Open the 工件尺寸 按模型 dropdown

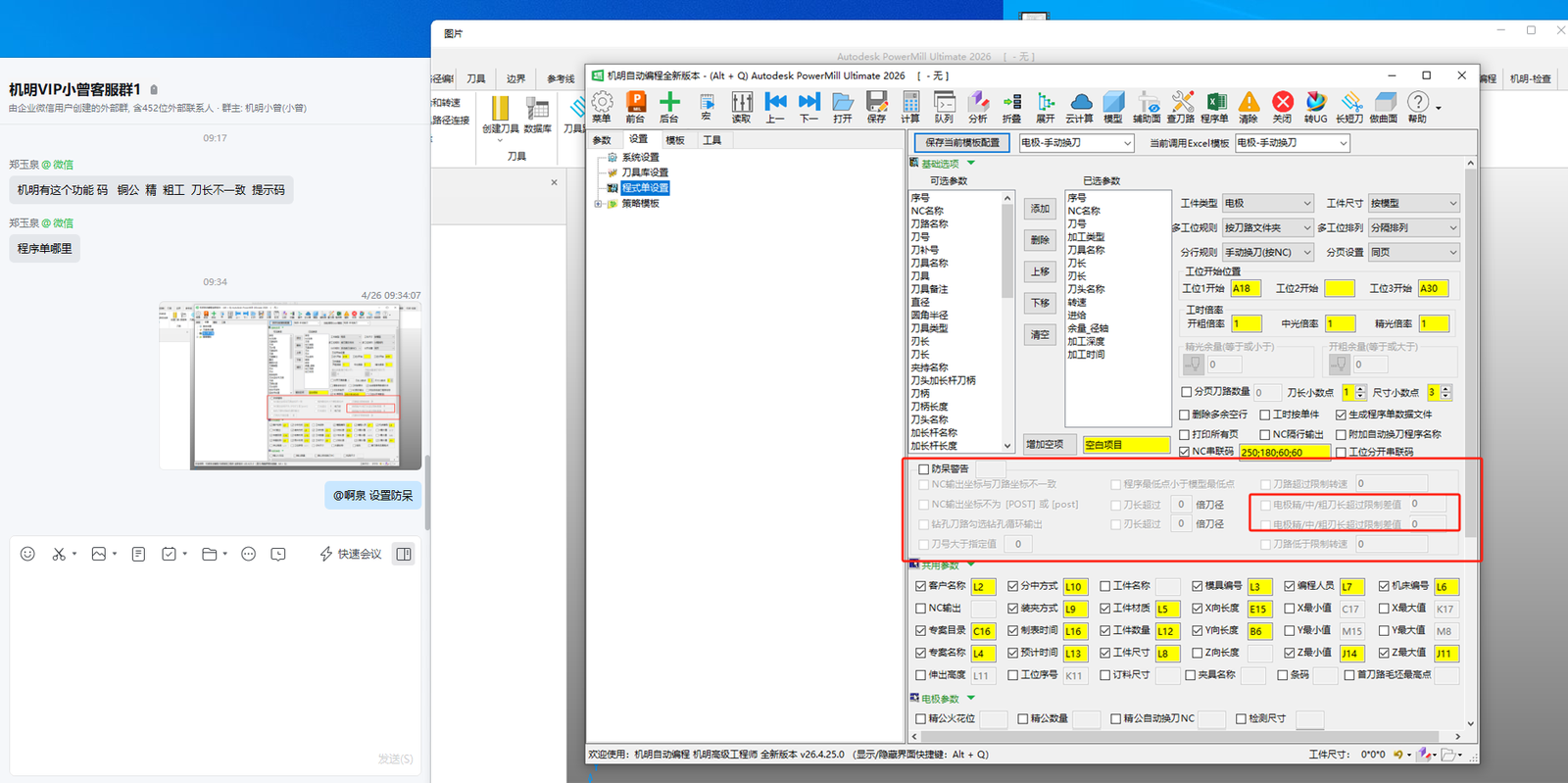(x=1414, y=203)
